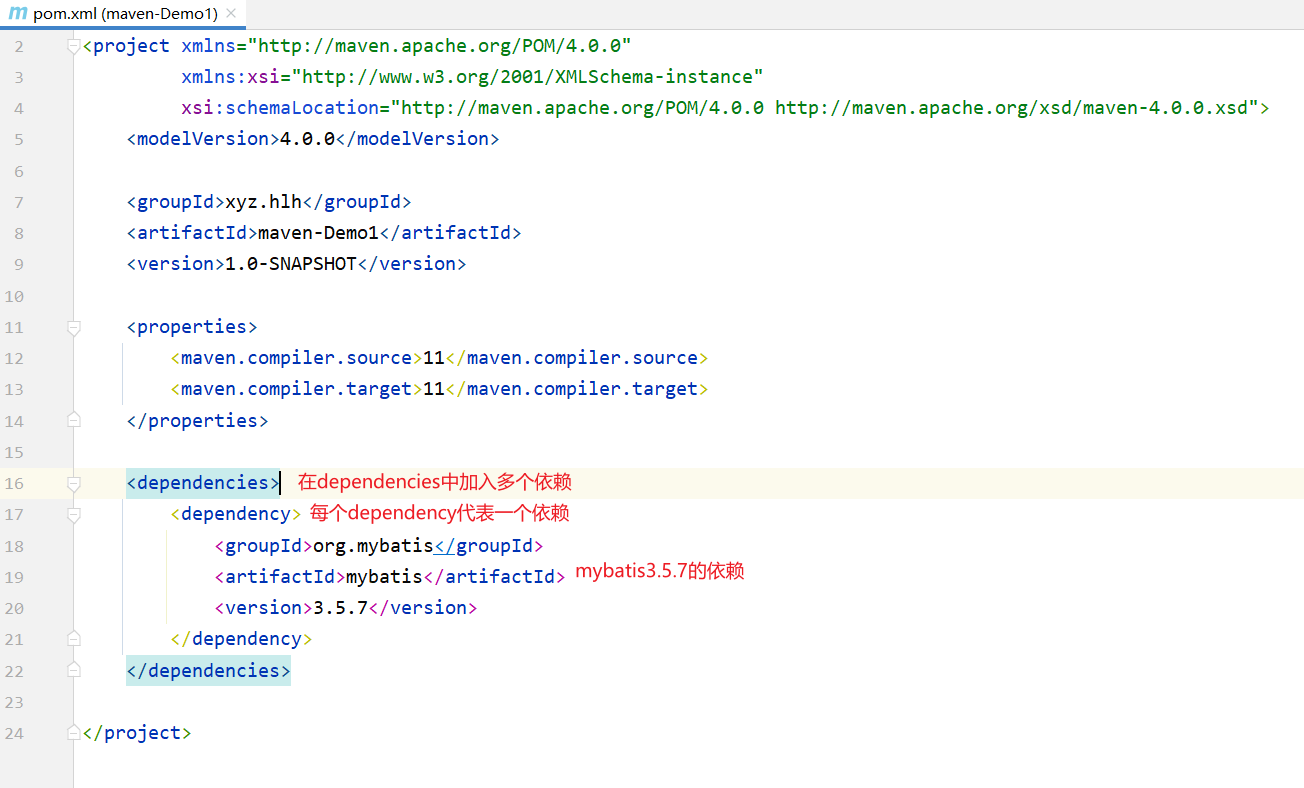Click the artifactId value mybatis
This screenshot has width=1304, height=788.
[x=384, y=577]
